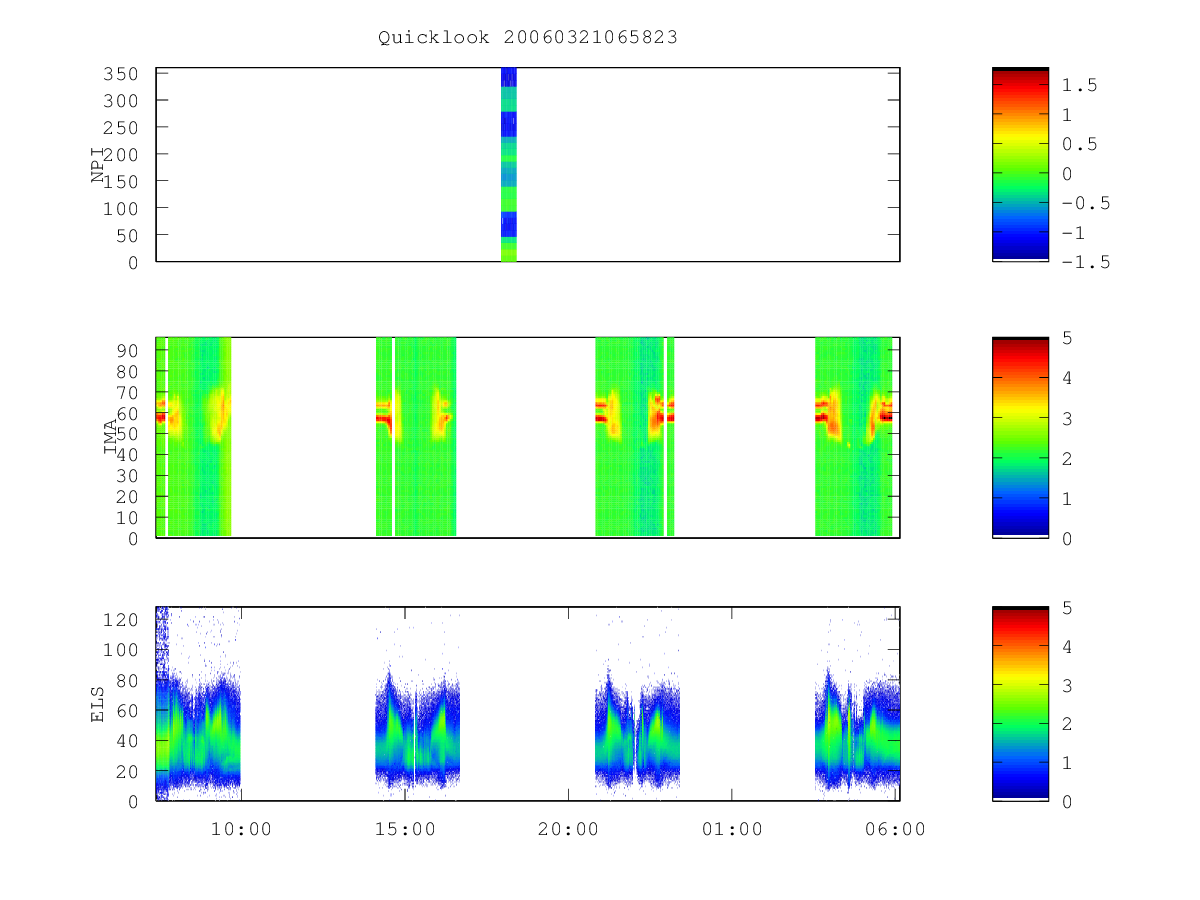Click the 2 label on ELS colorbar
This screenshot has height=900, width=1200.
point(1068,724)
